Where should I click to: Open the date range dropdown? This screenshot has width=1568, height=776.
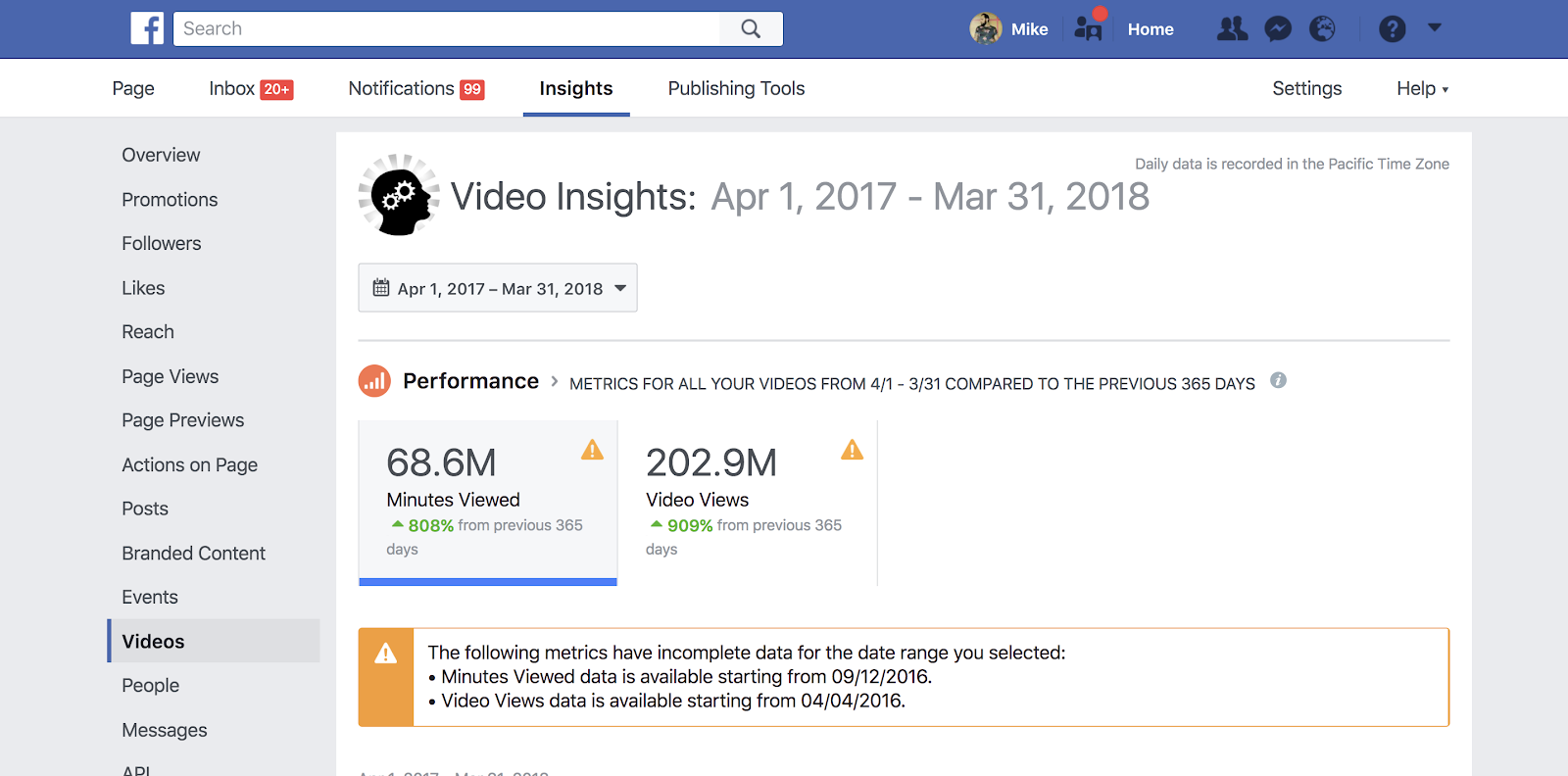click(498, 288)
